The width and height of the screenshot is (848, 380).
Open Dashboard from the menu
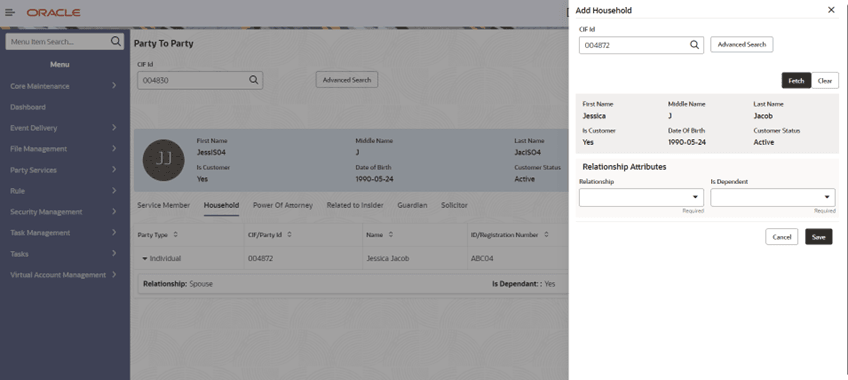(x=28, y=107)
